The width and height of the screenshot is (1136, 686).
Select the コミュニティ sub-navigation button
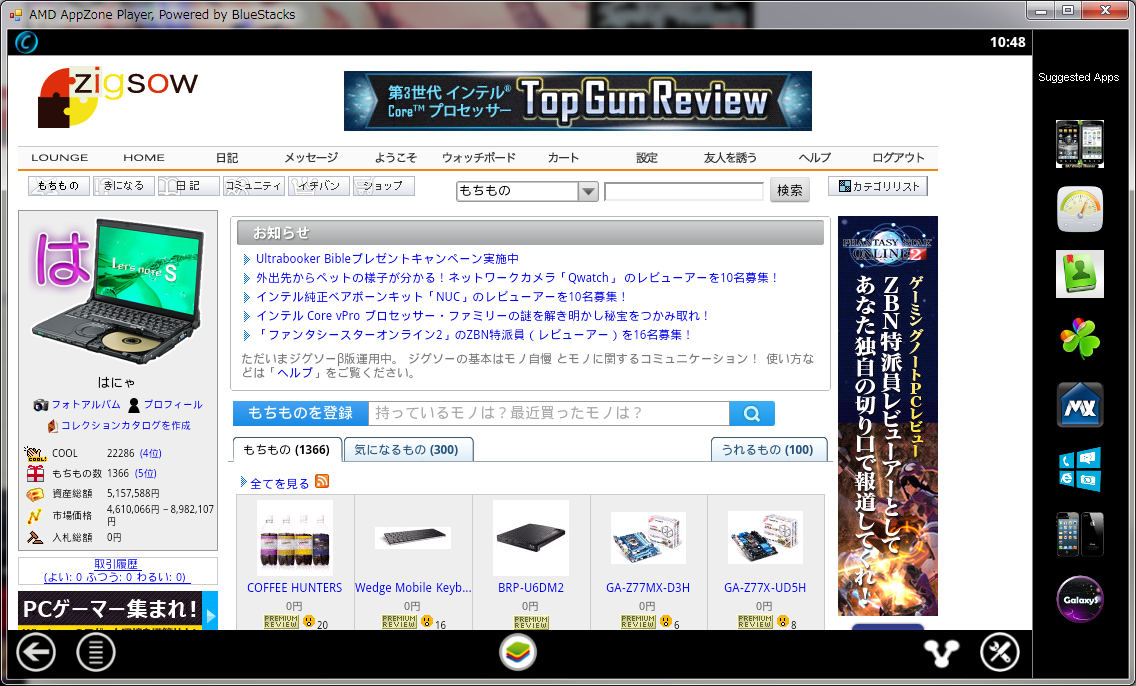point(254,185)
